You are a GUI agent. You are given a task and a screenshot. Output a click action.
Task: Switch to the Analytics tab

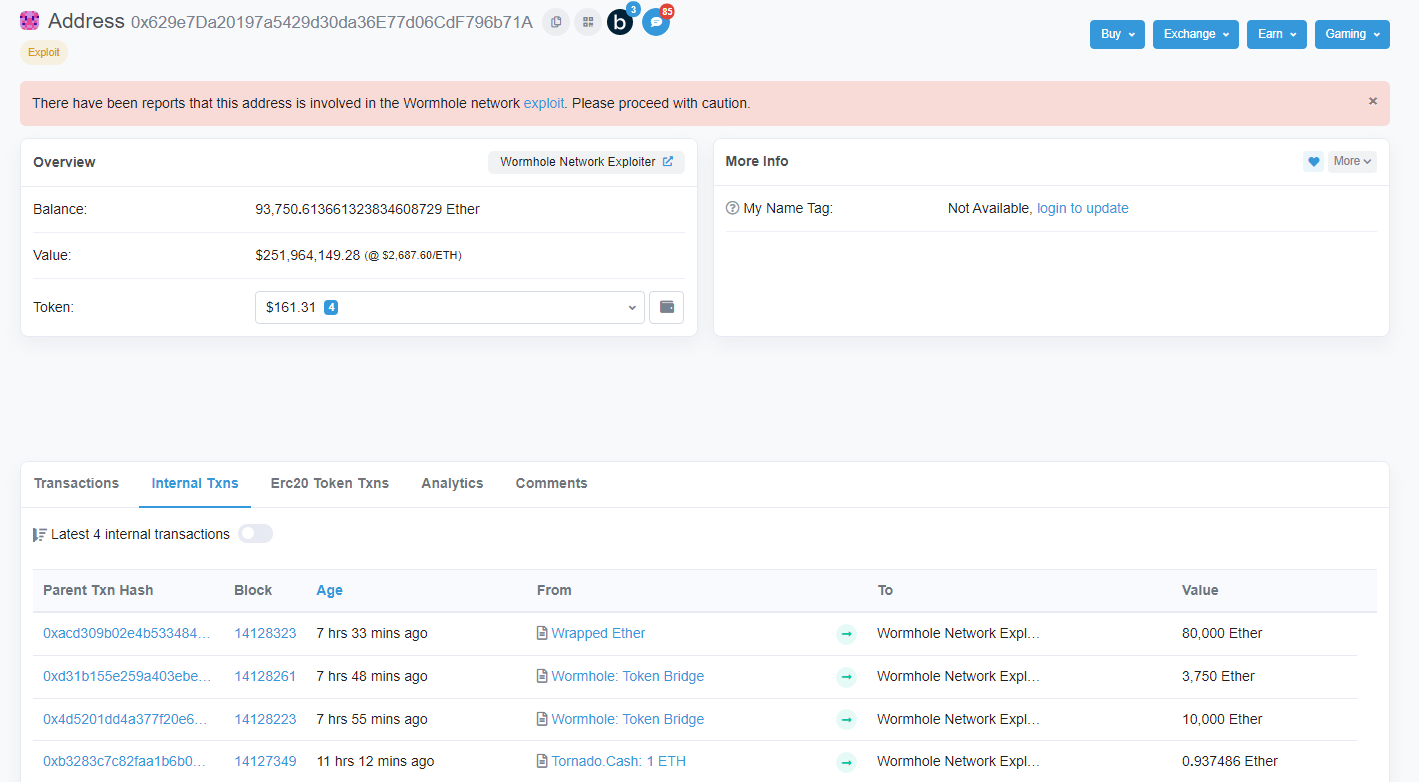pyautogui.click(x=452, y=483)
